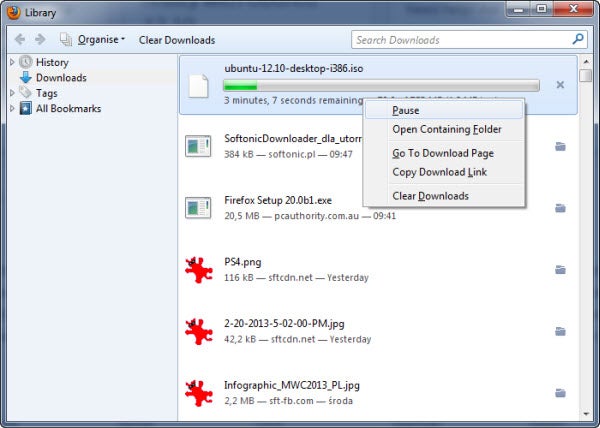The image size is (600, 428).
Task: Click the magnifier search icon
Action: (578, 39)
